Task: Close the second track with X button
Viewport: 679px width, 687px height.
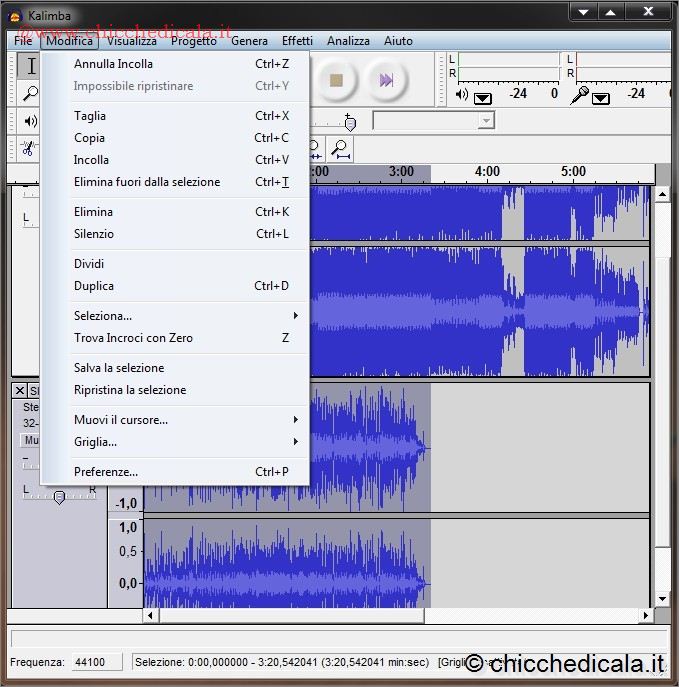Action: click(19, 391)
